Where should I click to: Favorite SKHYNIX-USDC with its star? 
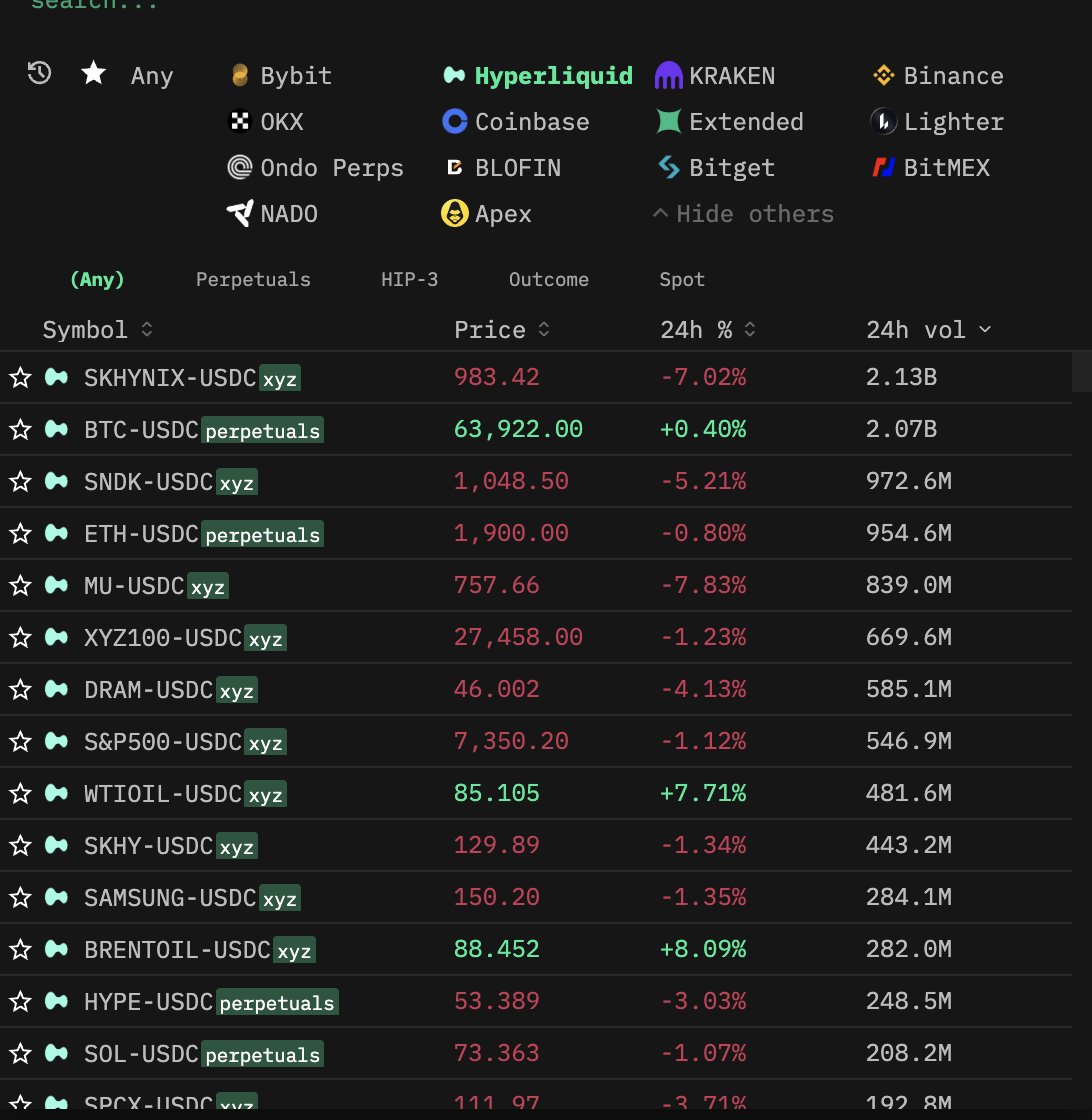[20, 377]
